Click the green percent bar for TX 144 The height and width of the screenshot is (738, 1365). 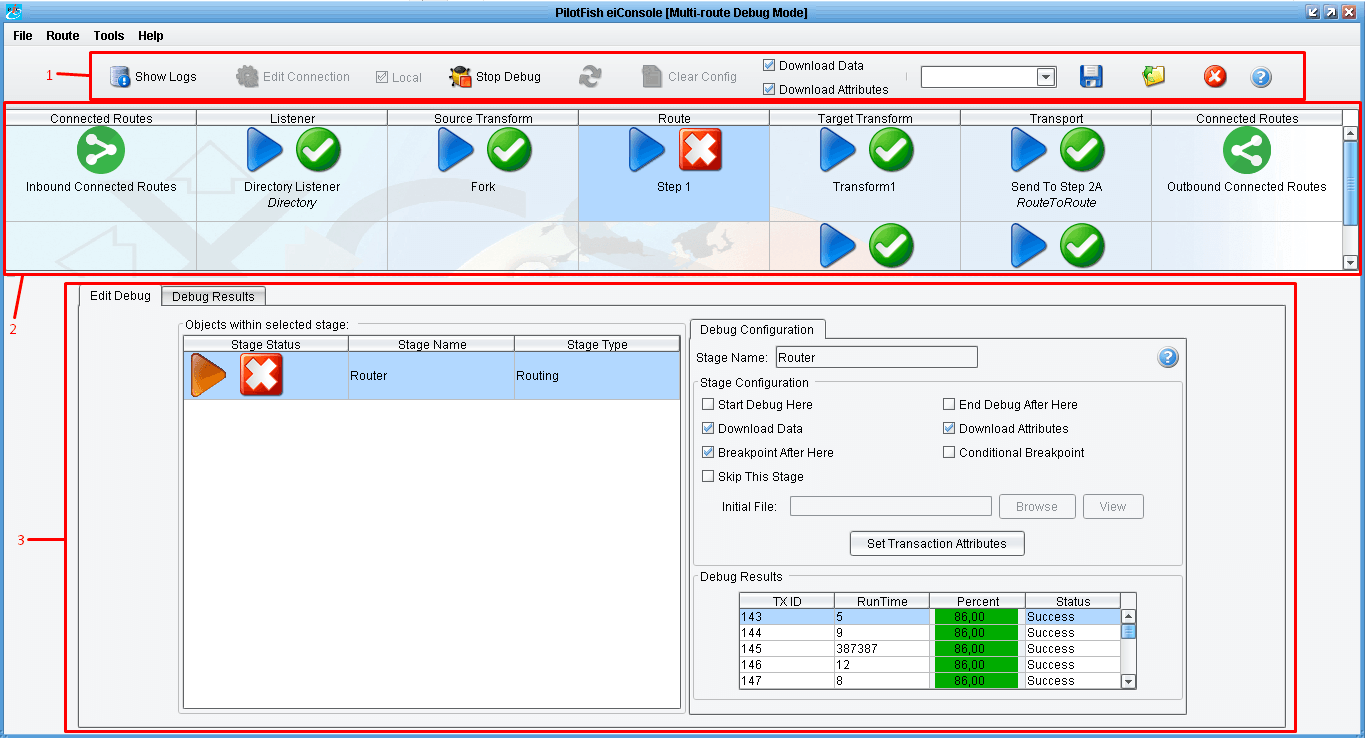(976, 633)
